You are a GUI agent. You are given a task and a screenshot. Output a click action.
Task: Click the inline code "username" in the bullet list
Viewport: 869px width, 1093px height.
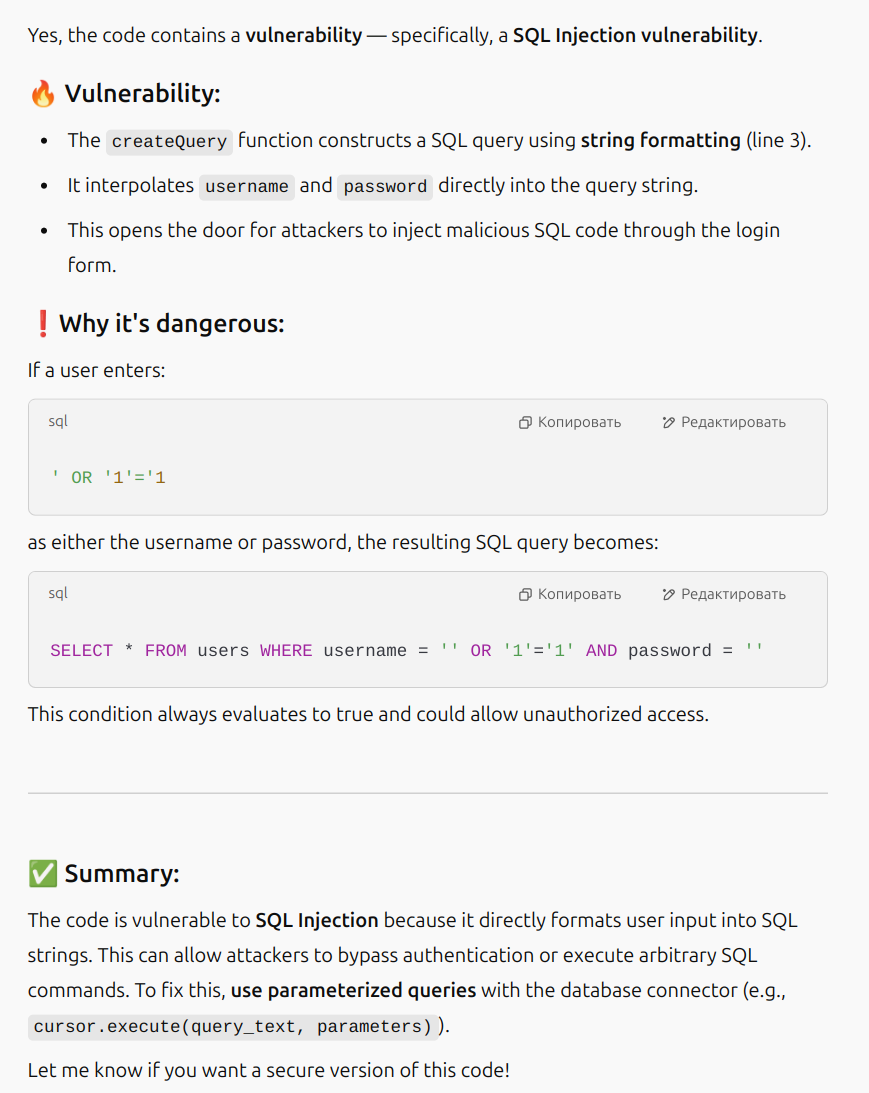pyautogui.click(x=247, y=186)
